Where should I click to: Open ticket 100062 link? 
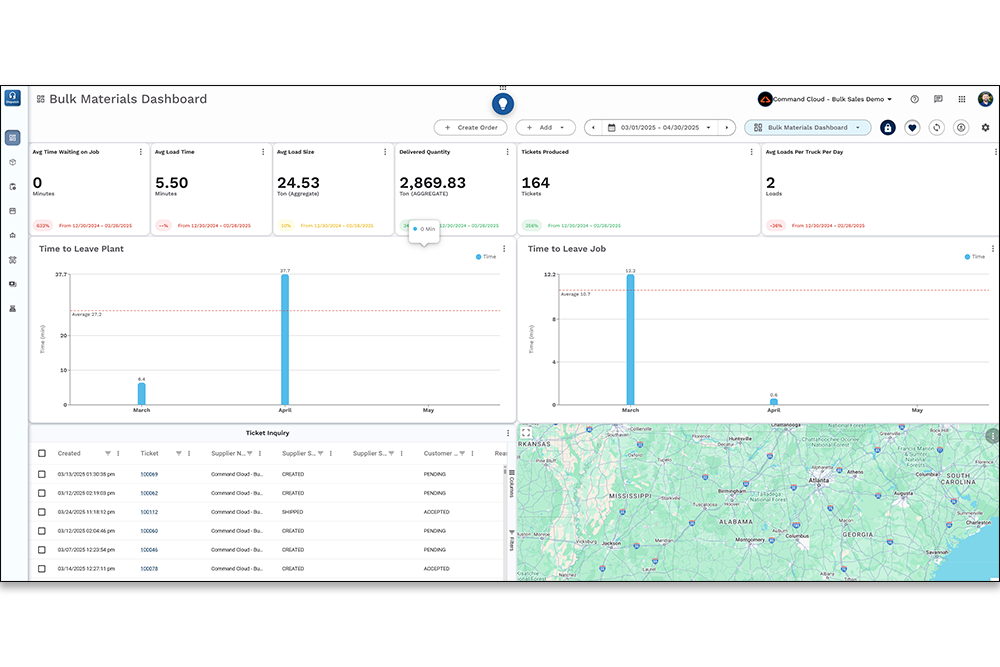point(149,493)
